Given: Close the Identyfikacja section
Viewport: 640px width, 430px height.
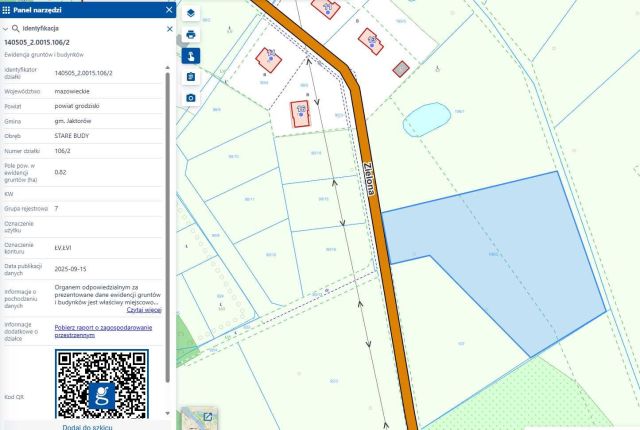Looking at the screenshot, I should click(170, 29).
